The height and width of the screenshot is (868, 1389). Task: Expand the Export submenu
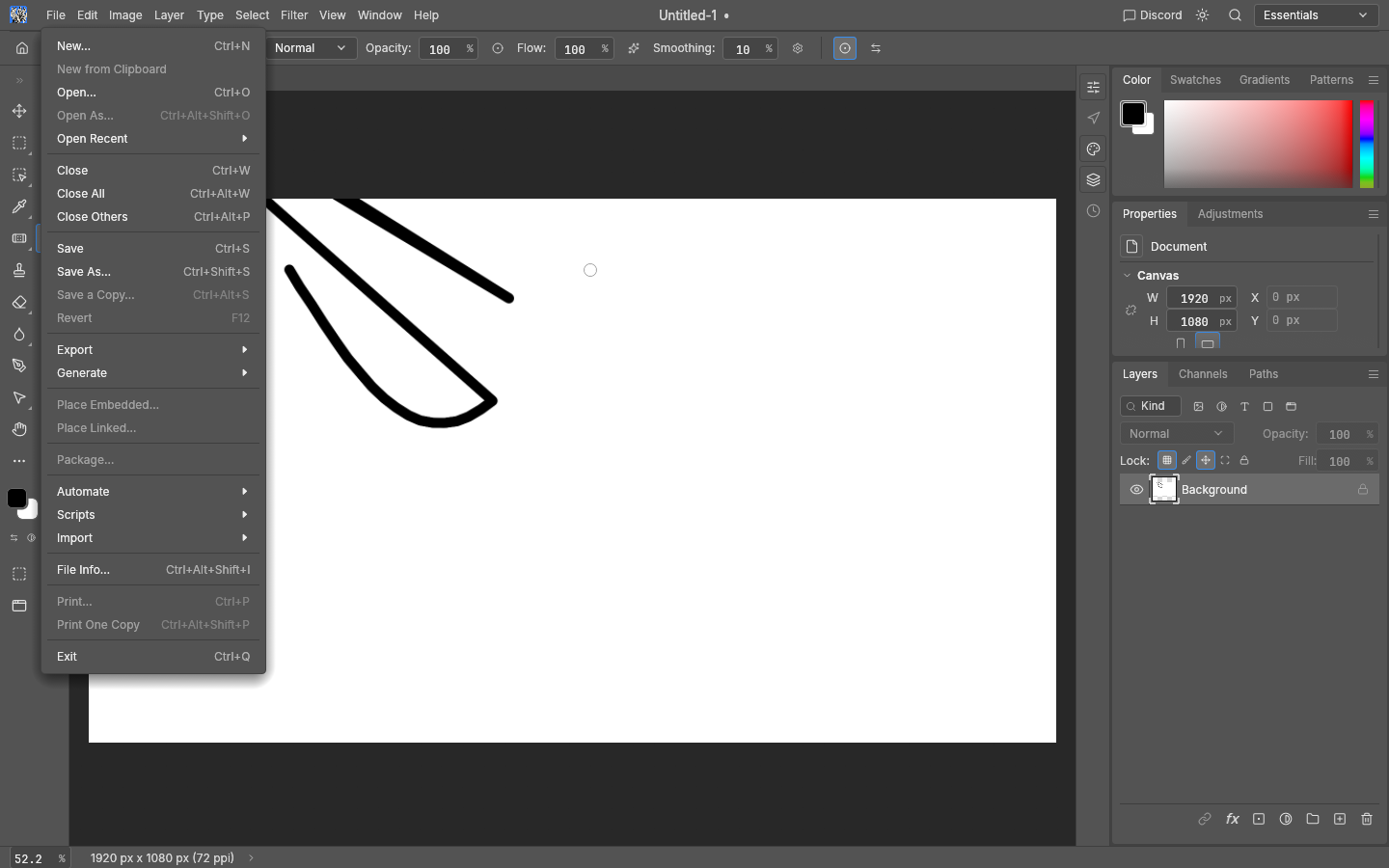click(x=153, y=350)
